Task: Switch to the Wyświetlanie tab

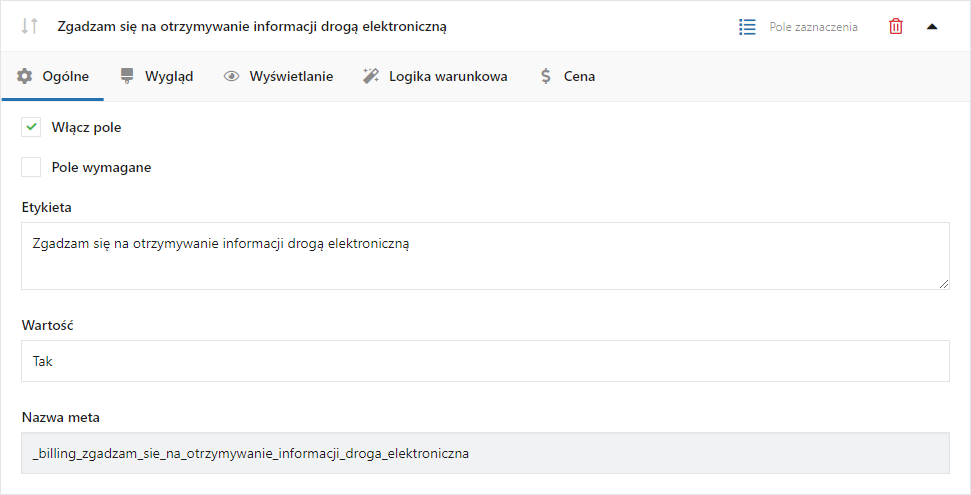Action: point(279,76)
